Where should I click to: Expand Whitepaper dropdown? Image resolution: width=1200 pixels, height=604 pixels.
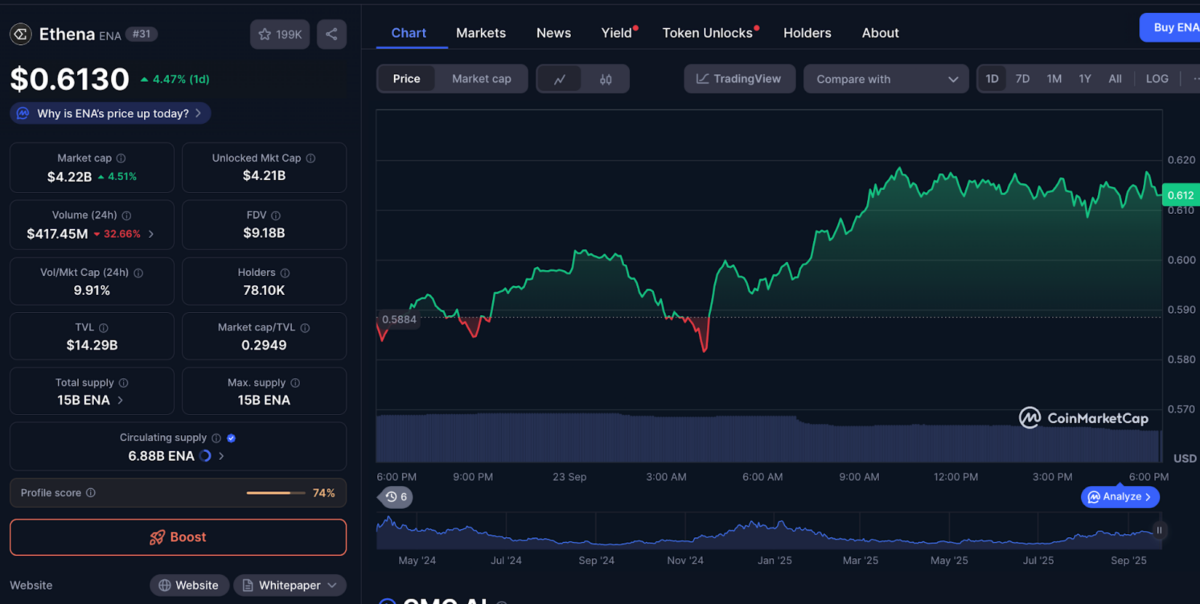(x=290, y=585)
